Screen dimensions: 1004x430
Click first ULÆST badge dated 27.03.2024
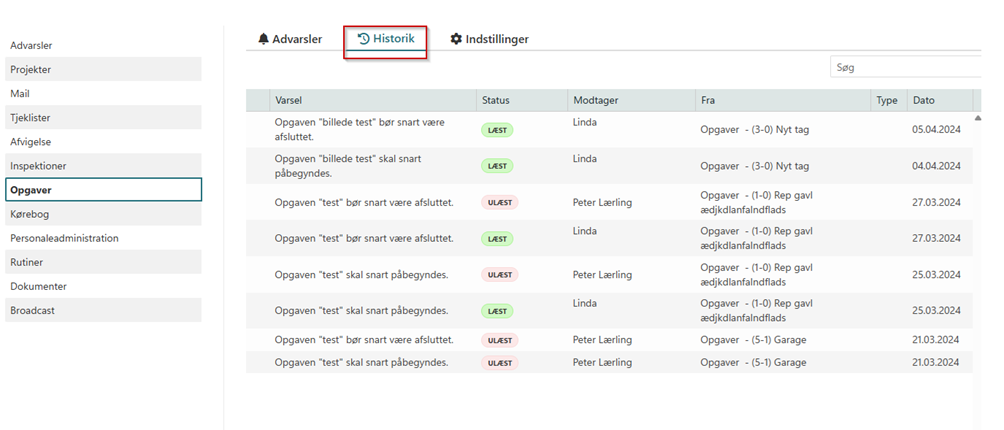point(500,203)
